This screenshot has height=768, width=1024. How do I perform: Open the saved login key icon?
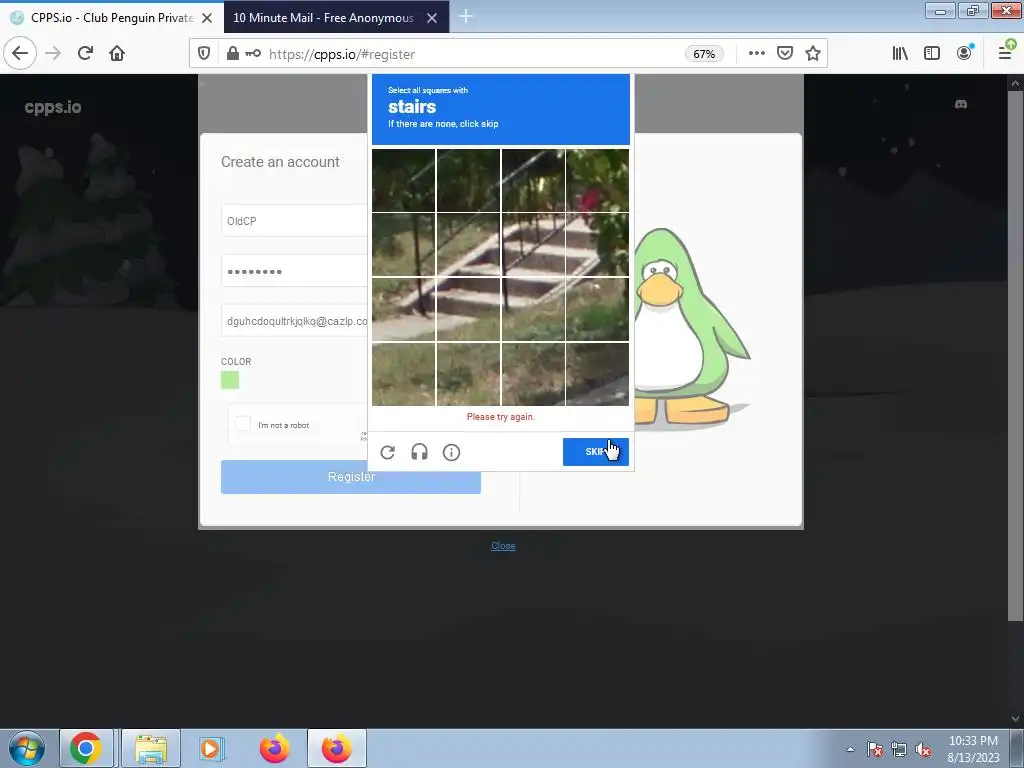253,54
